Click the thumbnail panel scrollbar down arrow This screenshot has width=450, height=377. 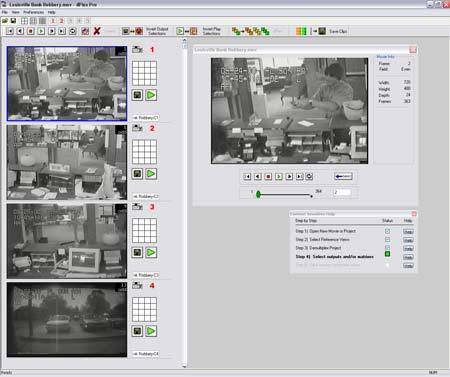184,366
